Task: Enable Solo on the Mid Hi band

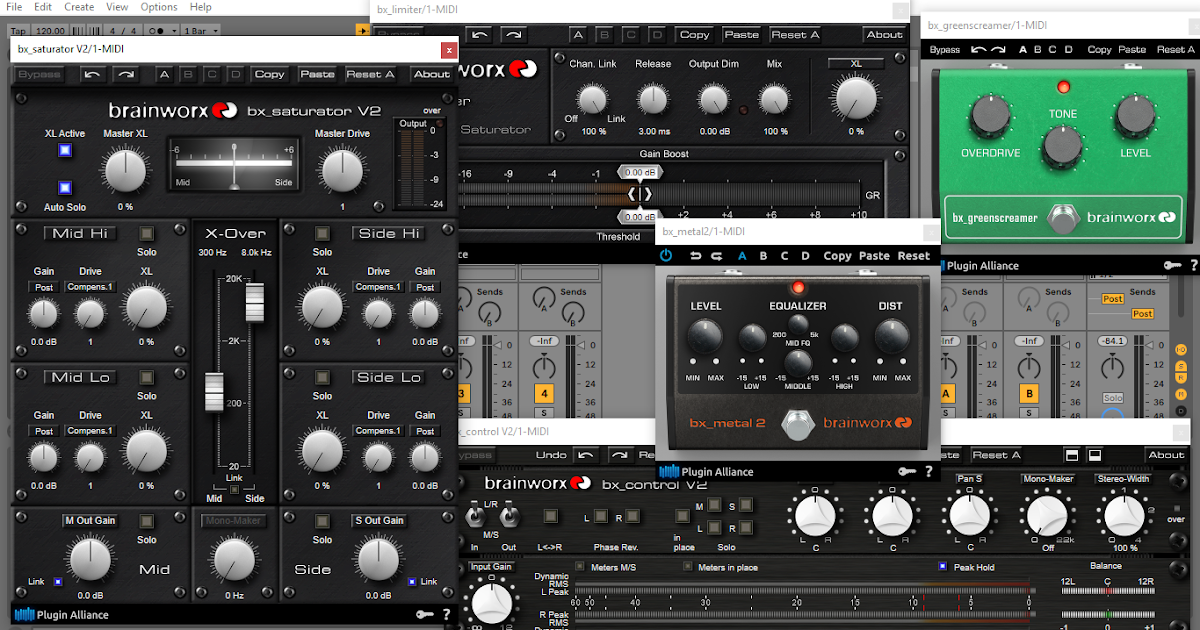Action: pyautogui.click(x=147, y=233)
